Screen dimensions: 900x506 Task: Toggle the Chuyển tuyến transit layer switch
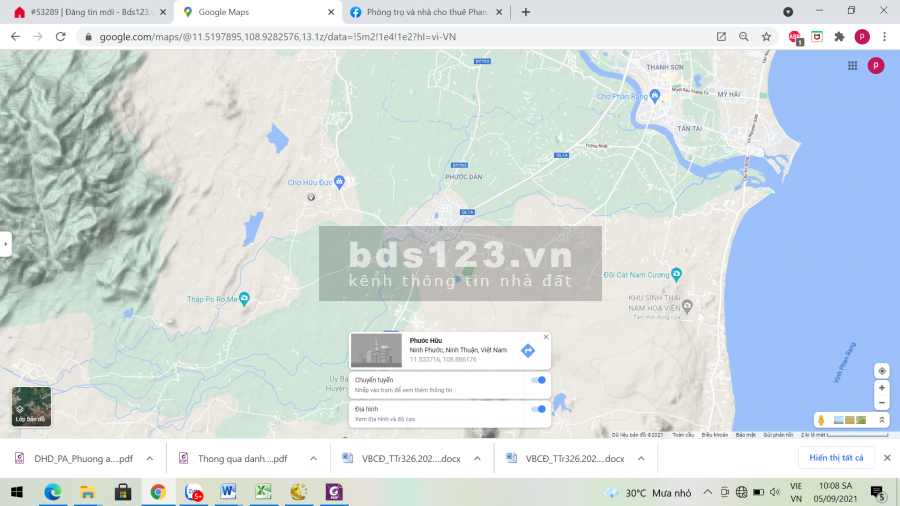tap(538, 380)
